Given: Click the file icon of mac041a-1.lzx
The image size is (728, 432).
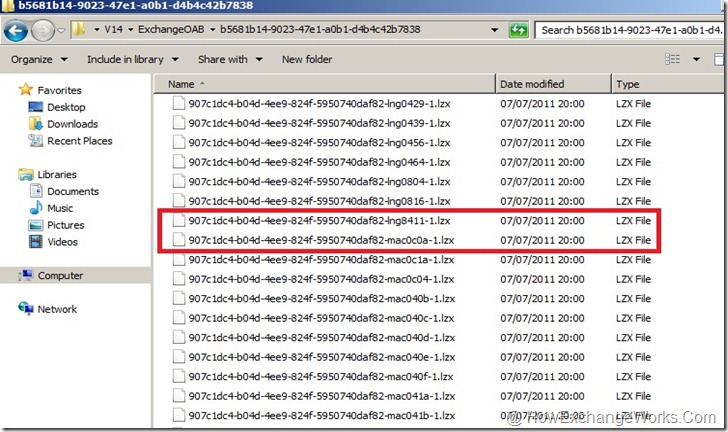Looking at the screenshot, I should 179,396.
